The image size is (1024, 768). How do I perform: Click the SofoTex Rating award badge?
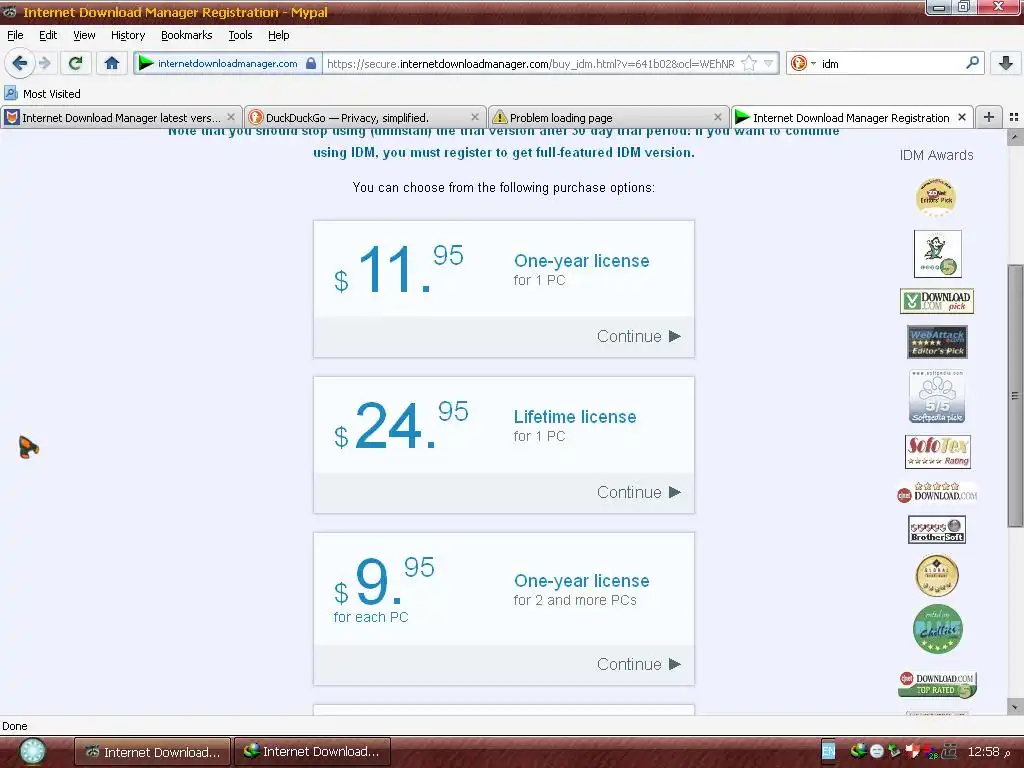(x=938, y=452)
